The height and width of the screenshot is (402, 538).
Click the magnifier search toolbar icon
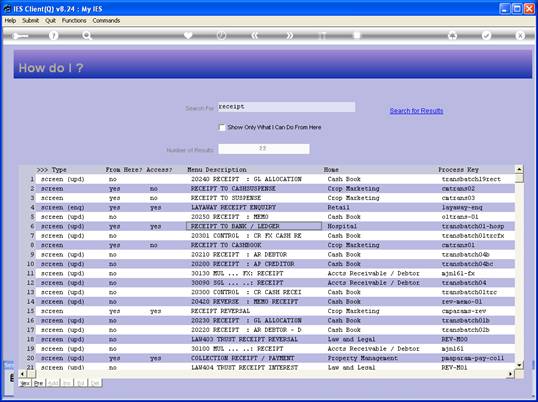click(87, 35)
